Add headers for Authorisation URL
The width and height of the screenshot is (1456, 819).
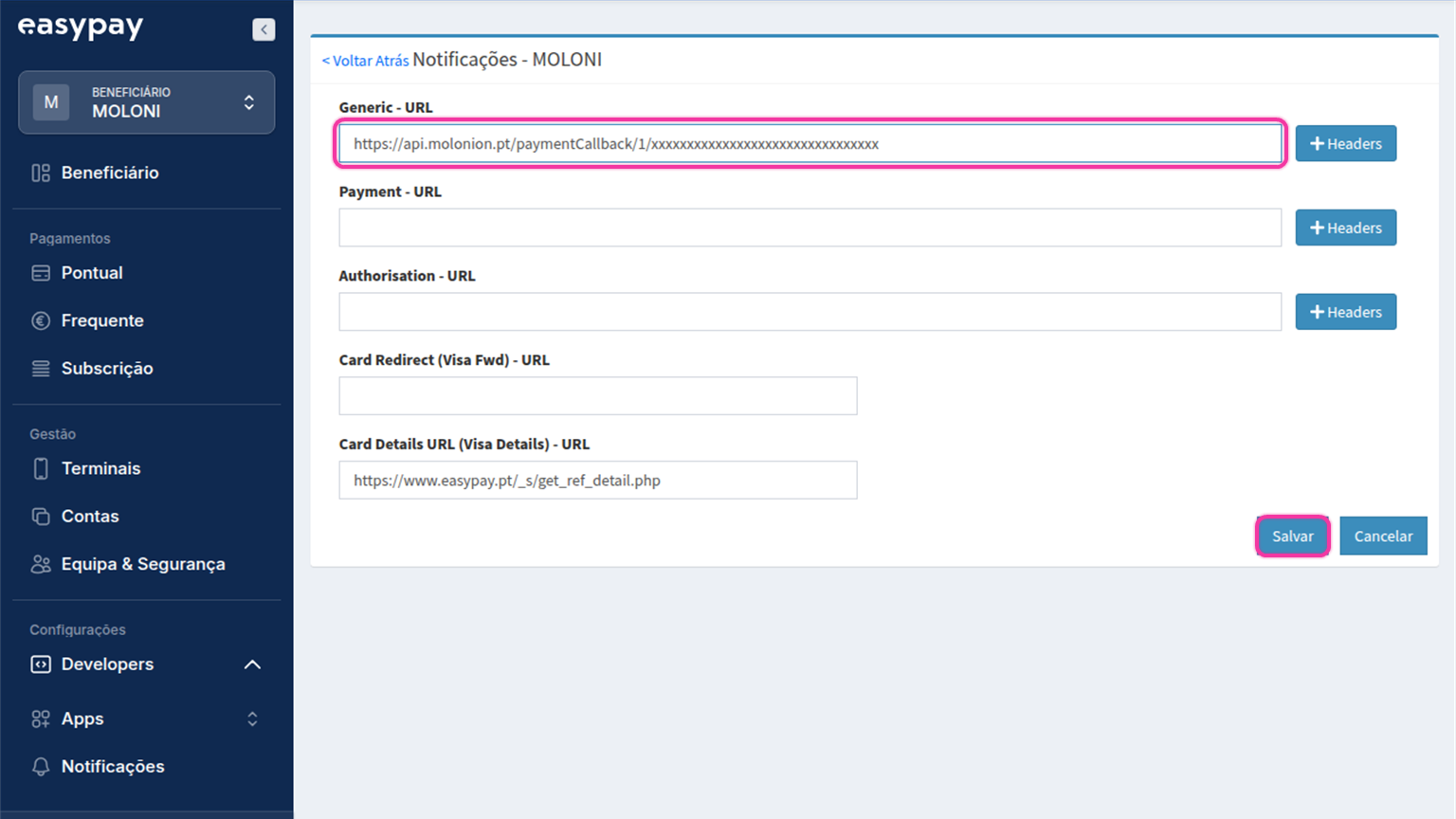click(x=1346, y=312)
